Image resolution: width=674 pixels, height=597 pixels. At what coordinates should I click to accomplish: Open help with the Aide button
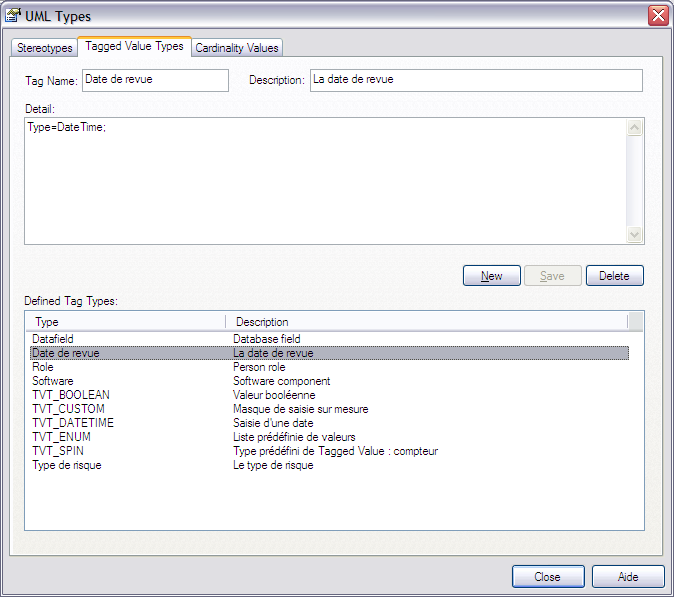tap(628, 577)
